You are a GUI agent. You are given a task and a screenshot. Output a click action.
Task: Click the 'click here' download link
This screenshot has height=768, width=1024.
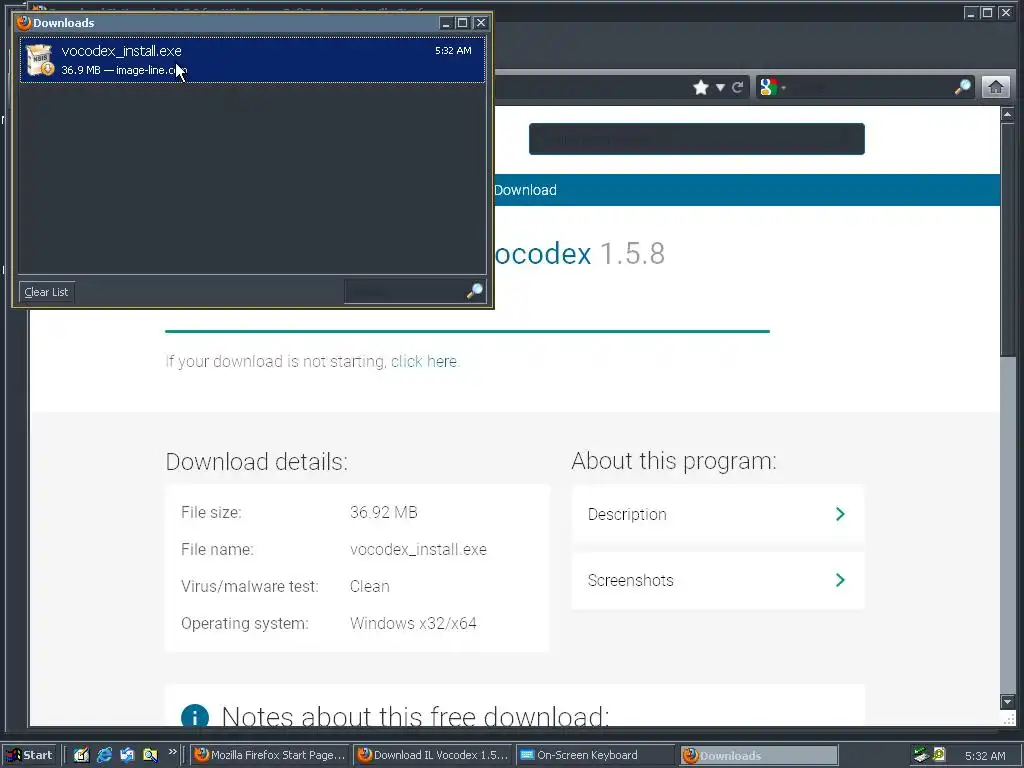coord(424,361)
